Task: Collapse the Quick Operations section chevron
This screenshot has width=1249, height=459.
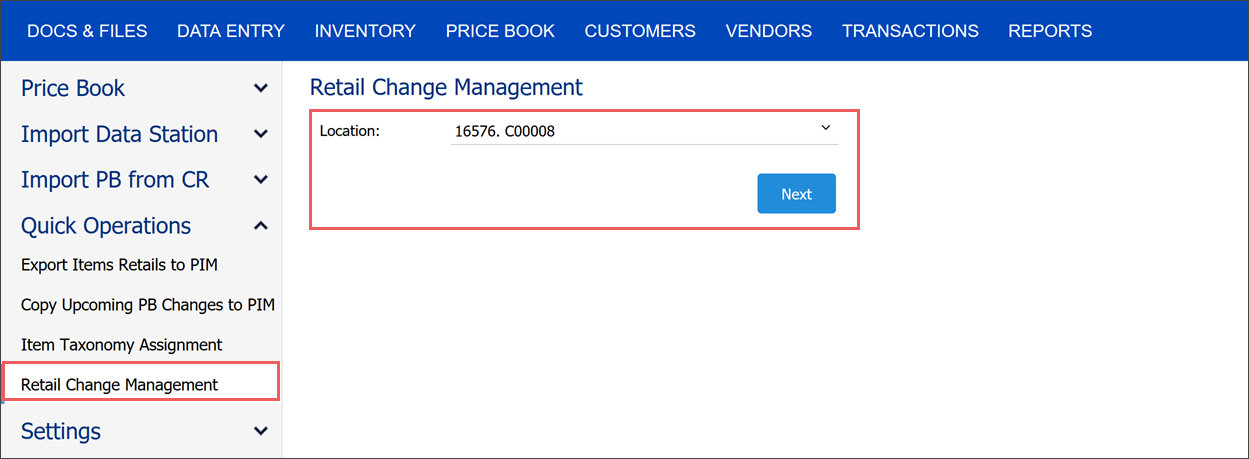Action: pos(261,226)
